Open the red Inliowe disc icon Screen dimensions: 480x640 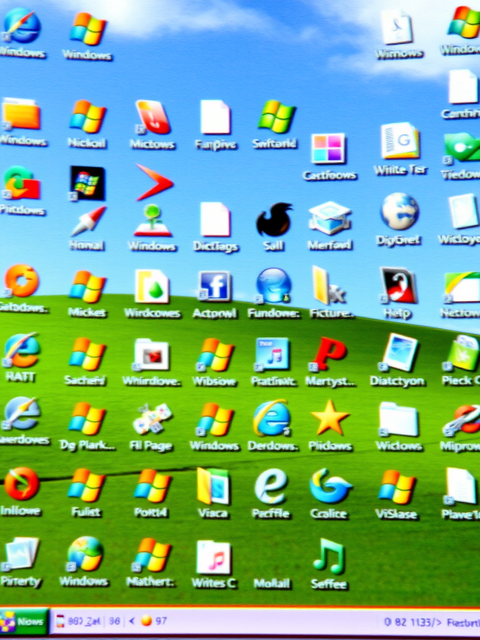(21, 484)
